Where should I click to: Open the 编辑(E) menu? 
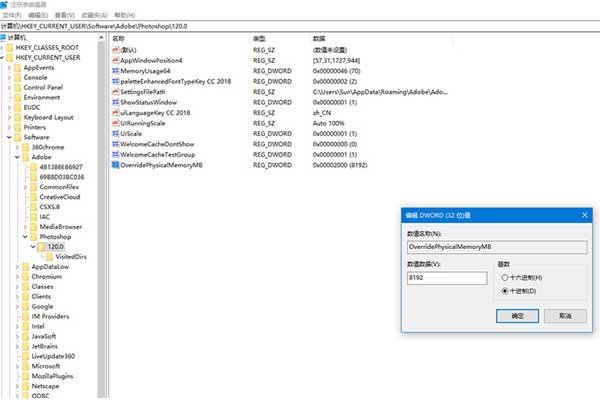pyautogui.click(x=38, y=15)
